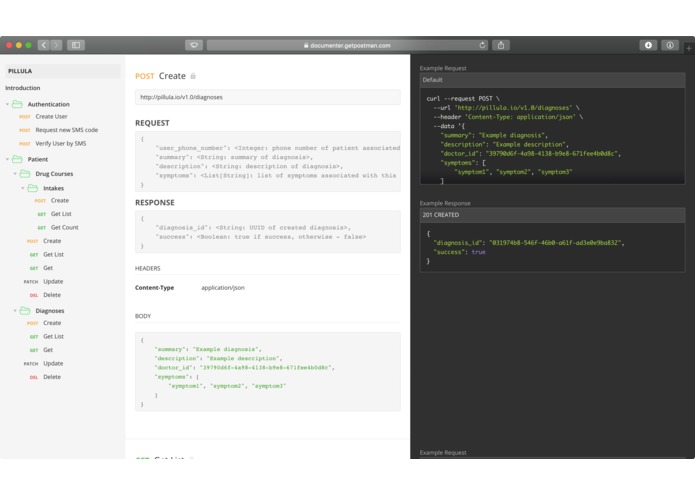Open Update under Diagnoses
Image resolution: width=695 pixels, height=494 pixels.
point(53,363)
